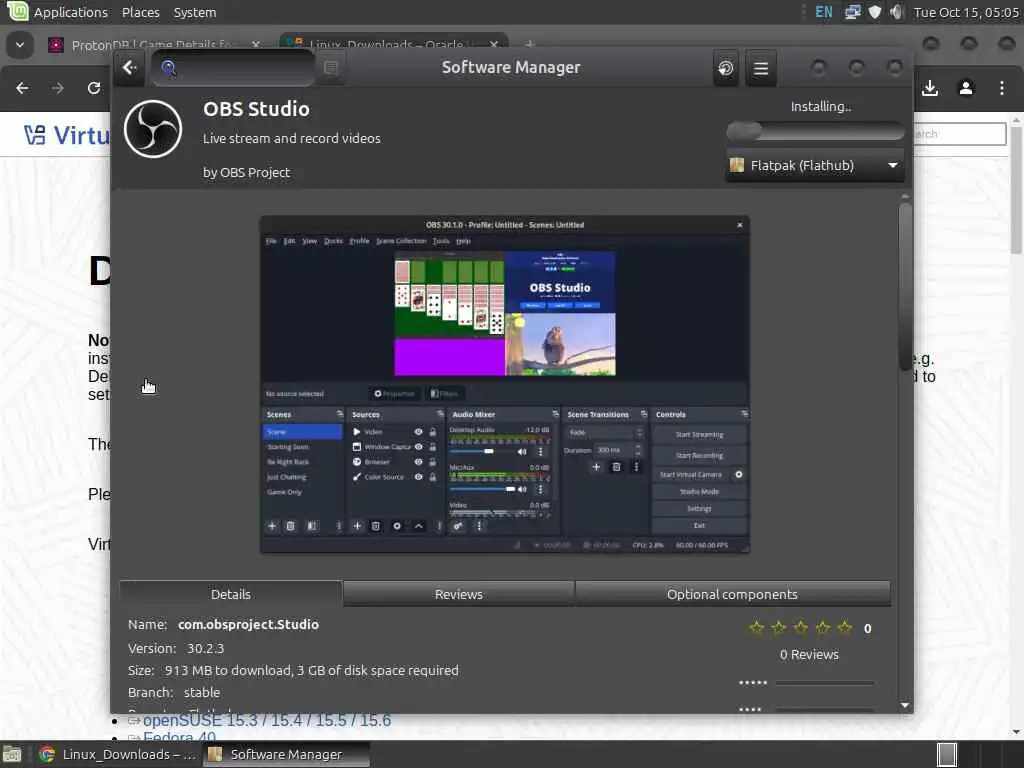The image size is (1024, 768).
Task: Click the browser forward arrow
Action: click(58, 88)
